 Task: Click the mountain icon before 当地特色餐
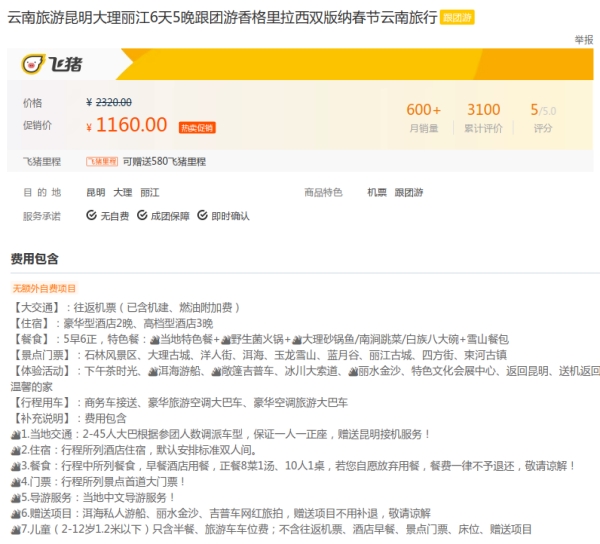point(141,339)
